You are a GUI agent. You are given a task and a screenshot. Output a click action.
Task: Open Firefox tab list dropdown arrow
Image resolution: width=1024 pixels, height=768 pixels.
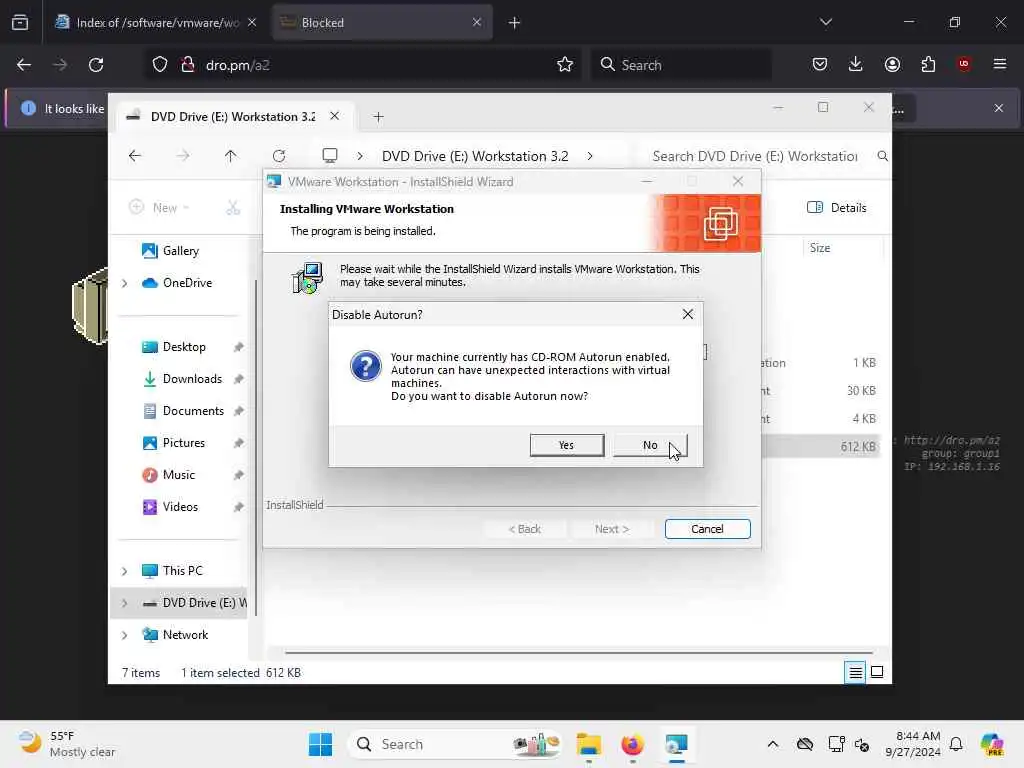click(825, 22)
